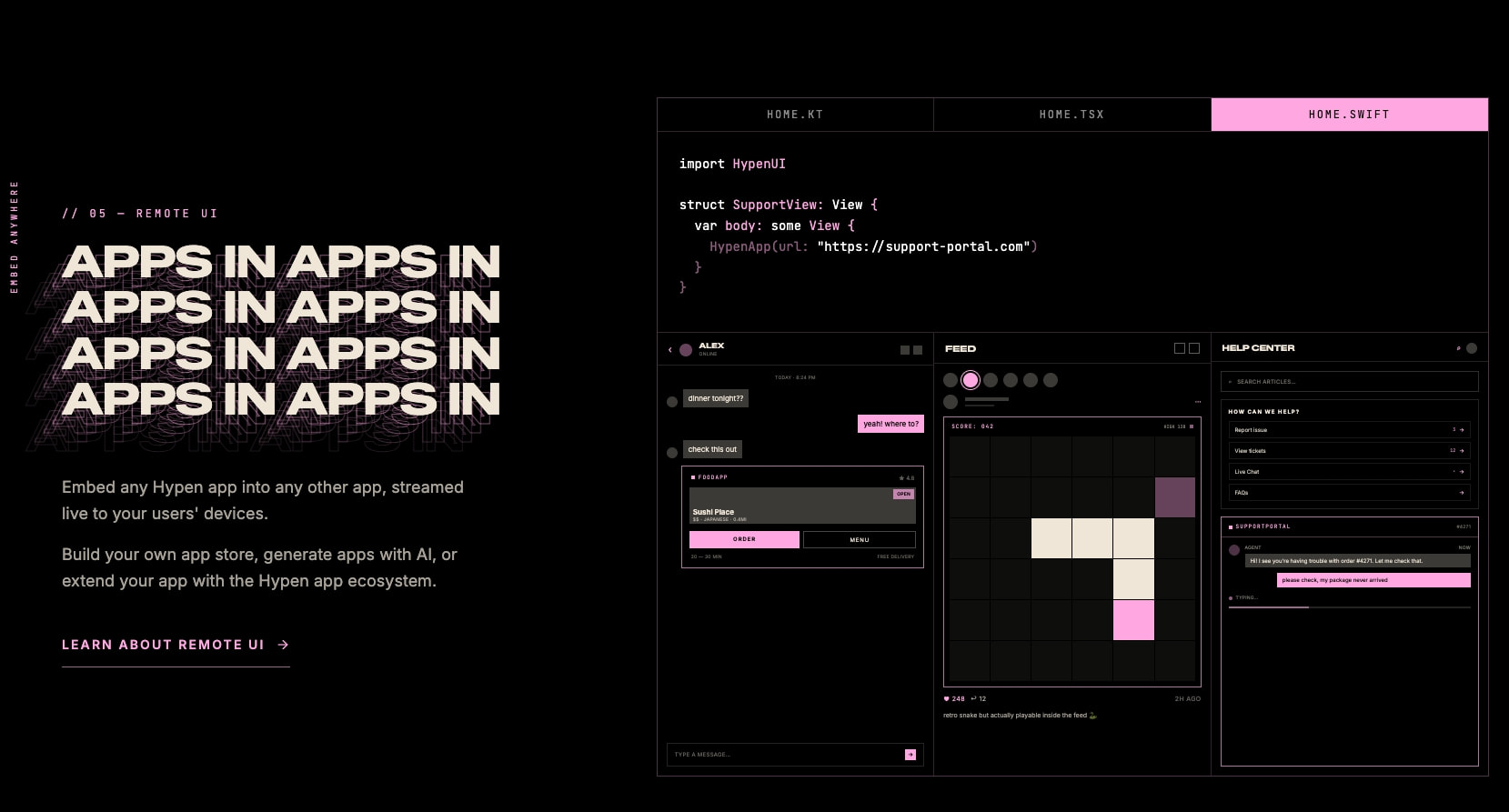The width and height of the screenshot is (1509, 812).
Task: Click the "import HypenUI" code line
Action: [x=732, y=164]
